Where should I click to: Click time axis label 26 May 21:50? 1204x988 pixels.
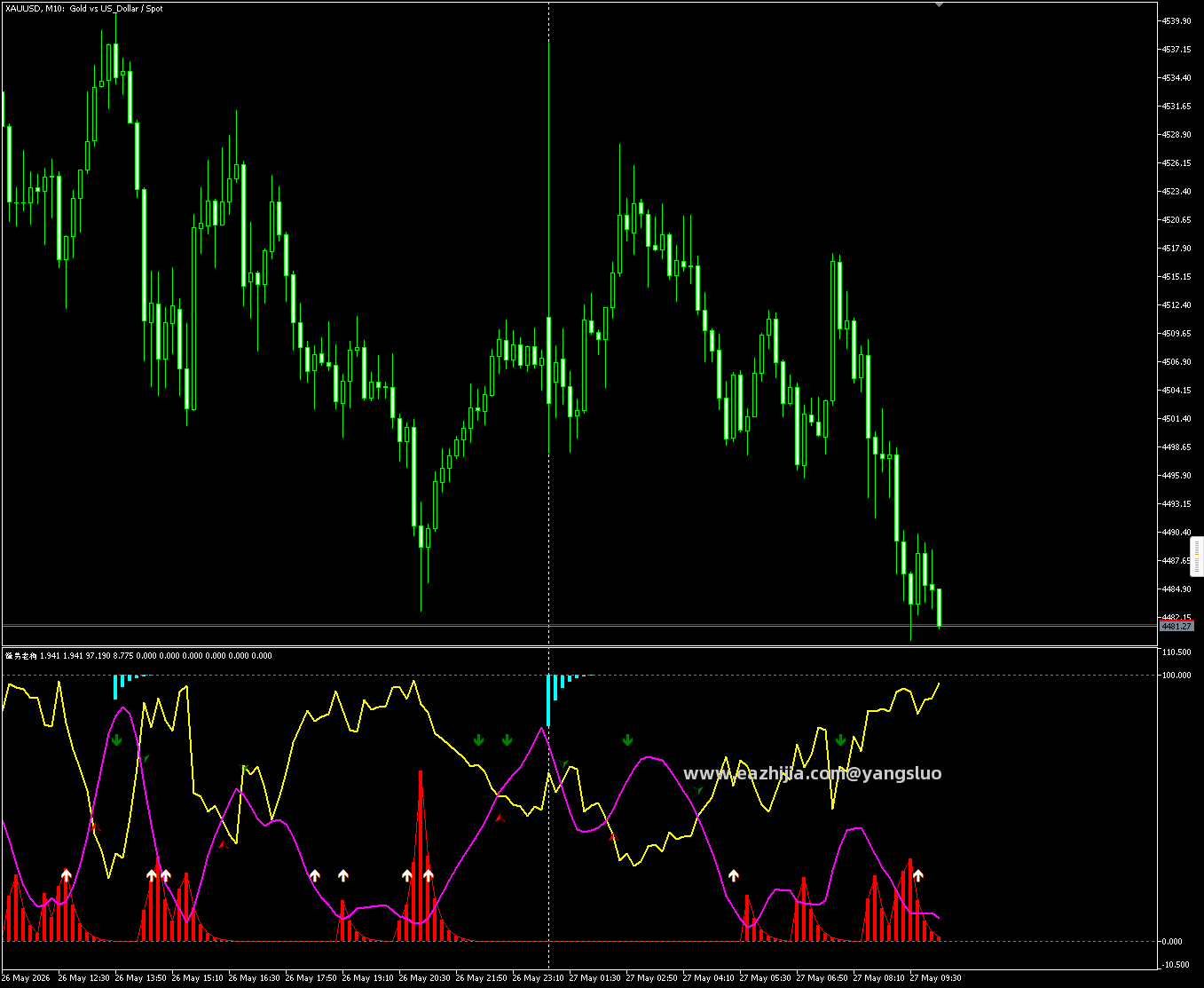tap(482, 978)
